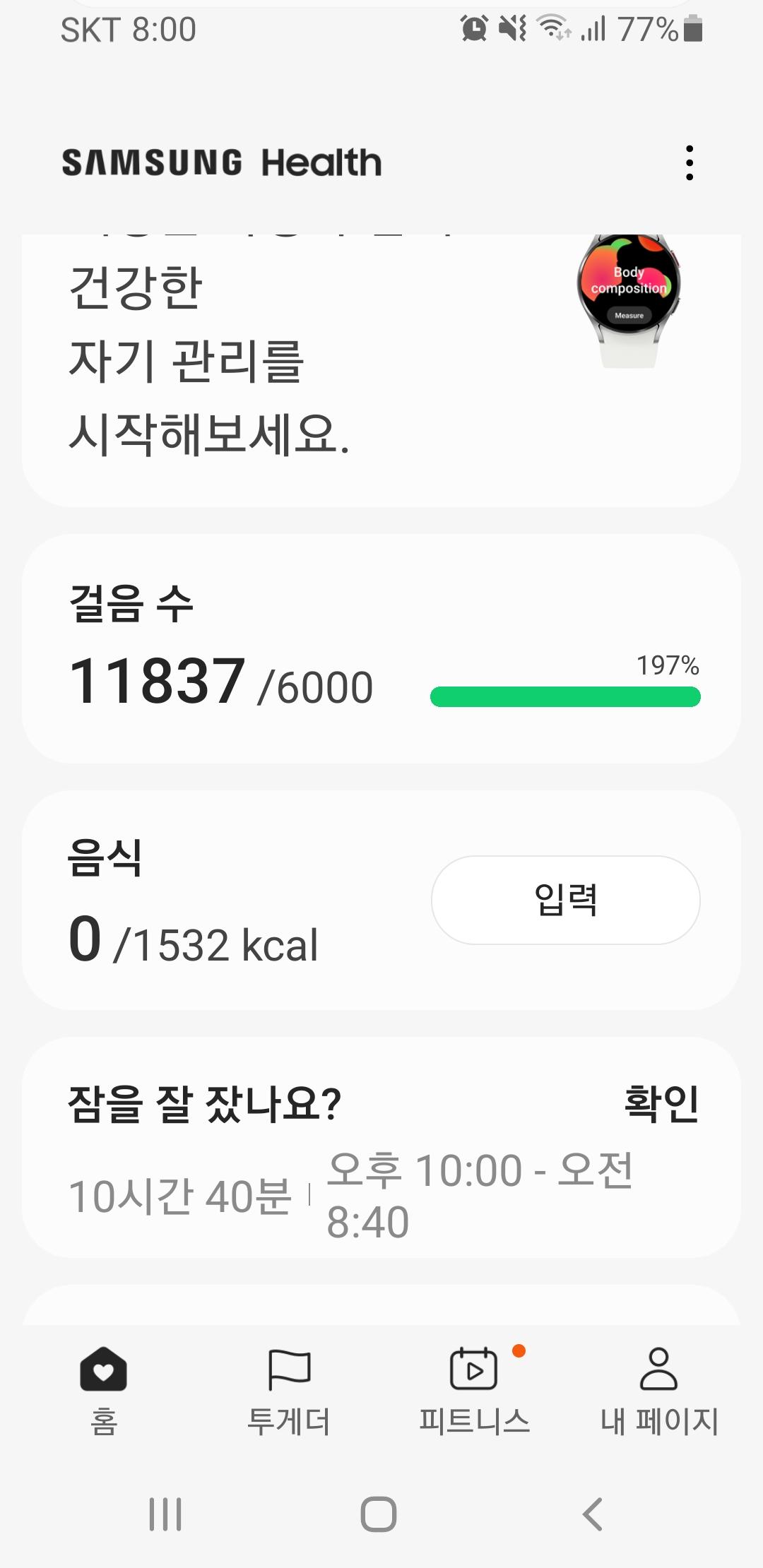This screenshot has height=1568, width=763.
Task: Tap the 홈 tab label
Action: click(x=103, y=1421)
